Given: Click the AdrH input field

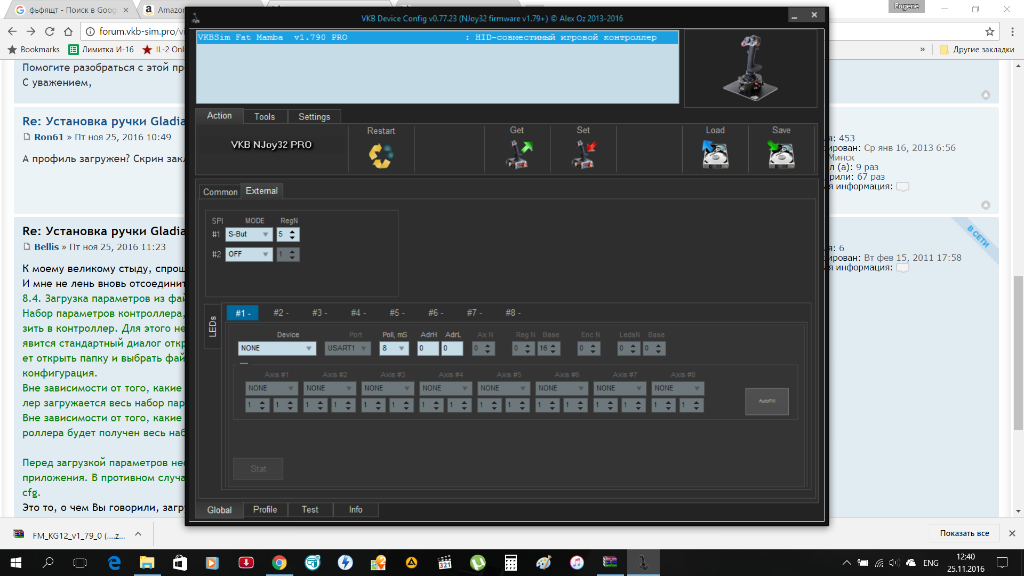Looking at the screenshot, I should pos(428,348).
